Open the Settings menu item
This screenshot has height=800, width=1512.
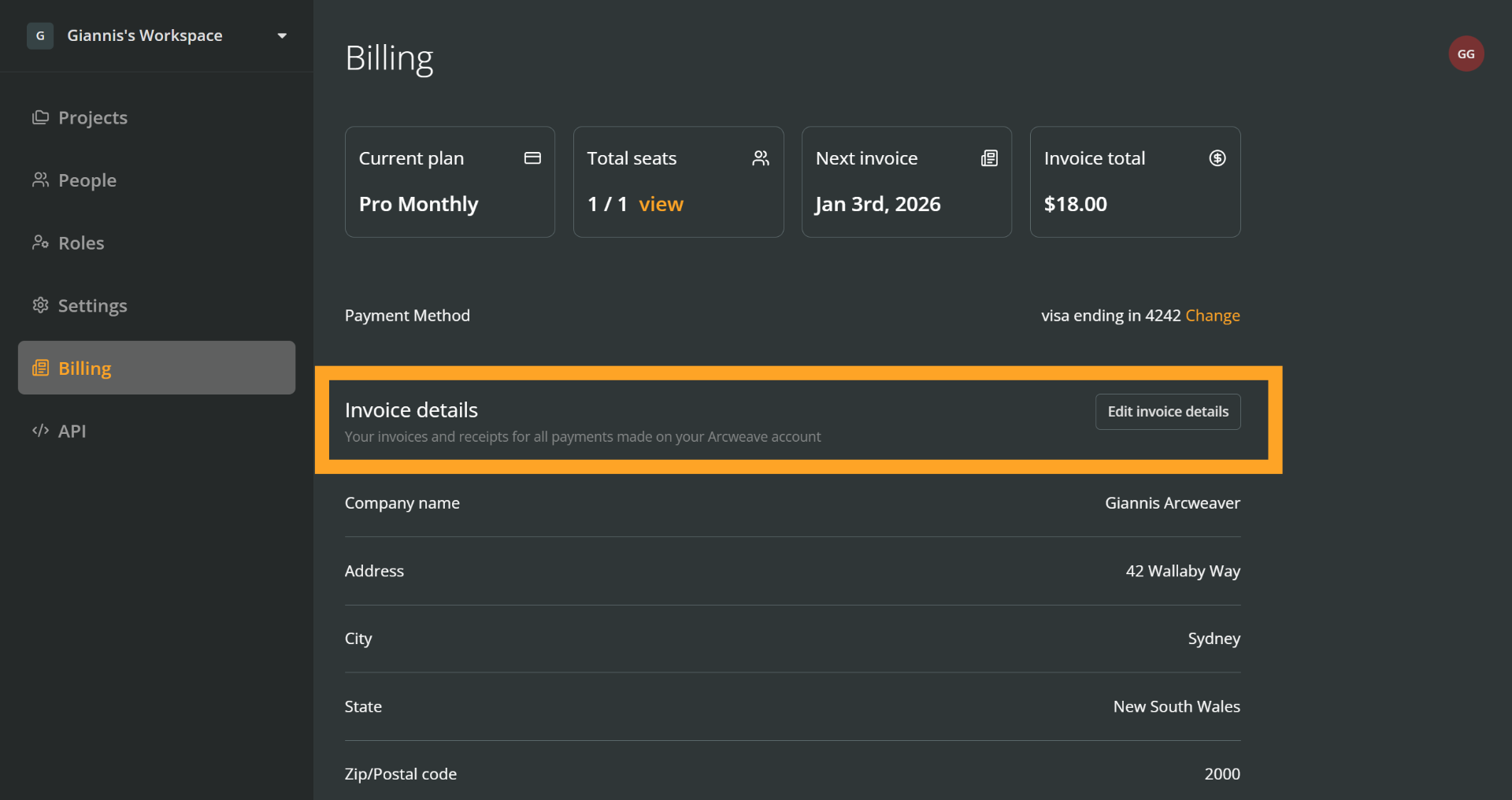[x=92, y=306]
